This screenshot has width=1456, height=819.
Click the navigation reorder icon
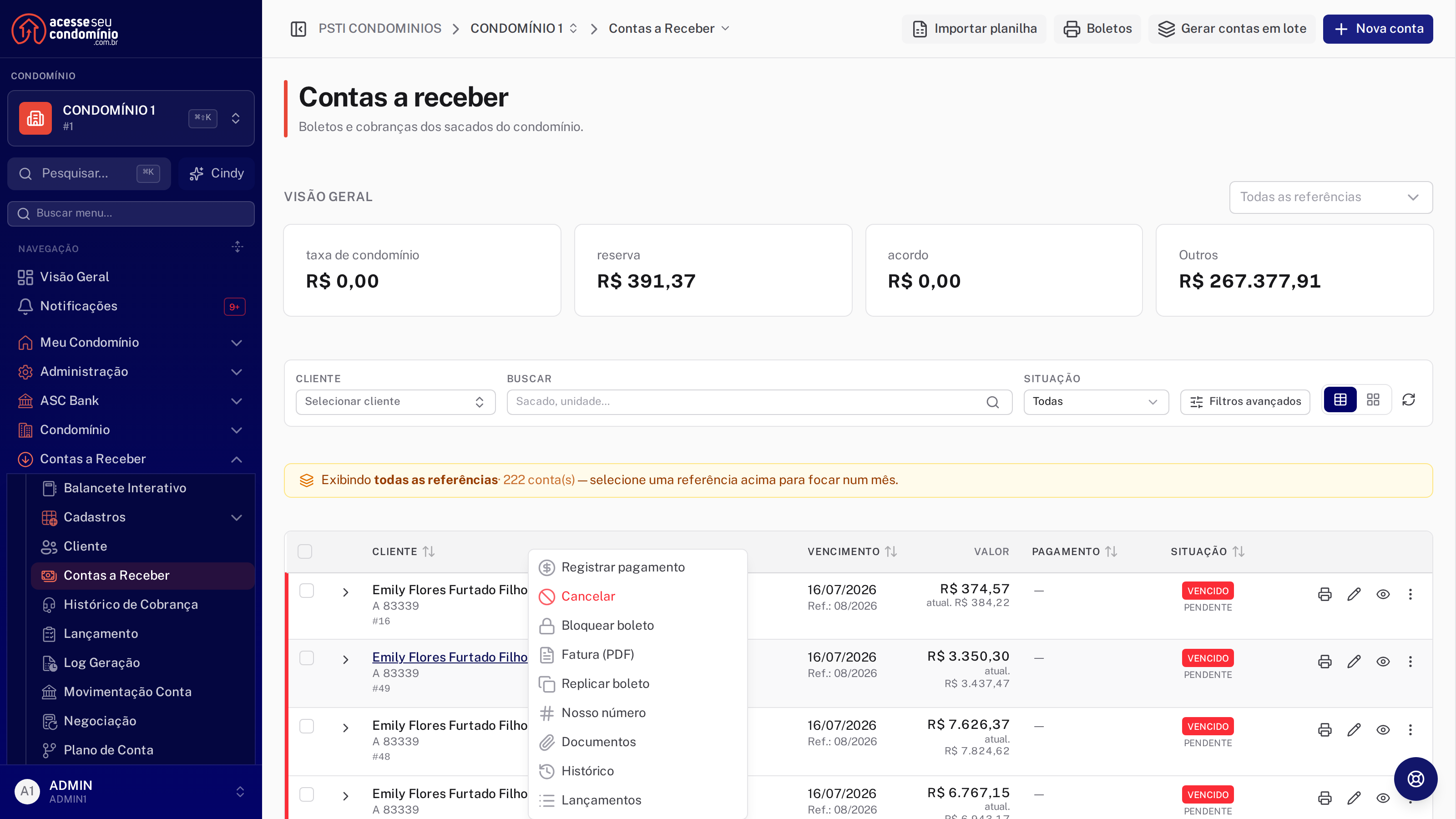click(x=238, y=247)
